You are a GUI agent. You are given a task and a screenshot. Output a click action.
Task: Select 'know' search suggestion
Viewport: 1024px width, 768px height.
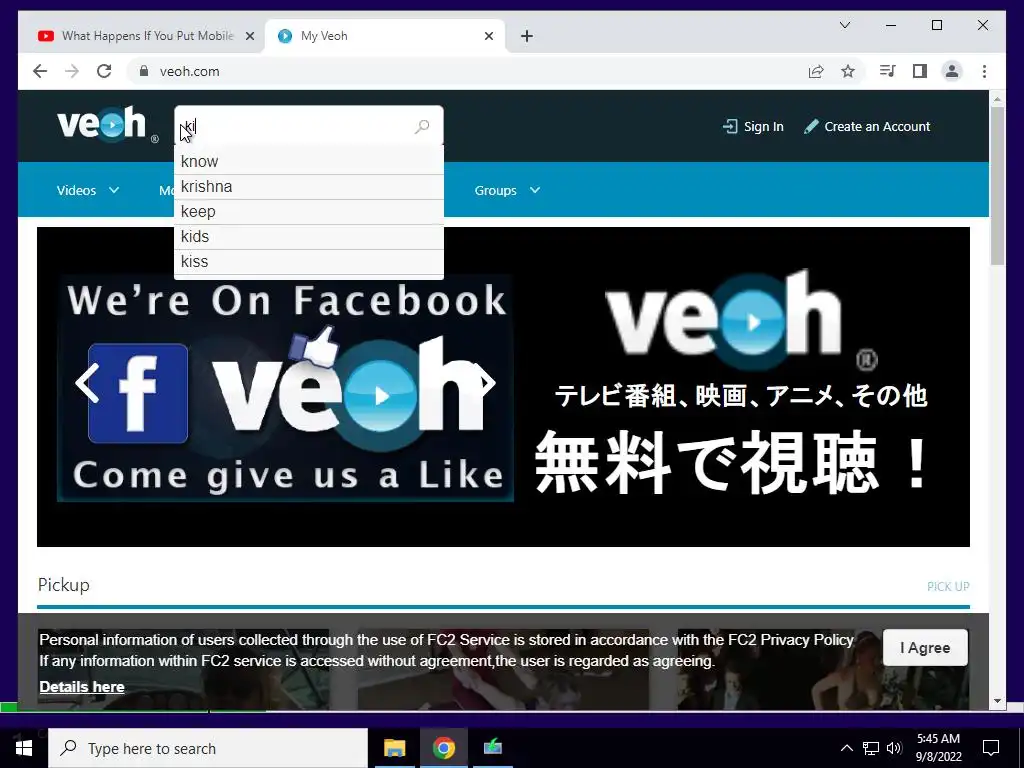(x=309, y=161)
